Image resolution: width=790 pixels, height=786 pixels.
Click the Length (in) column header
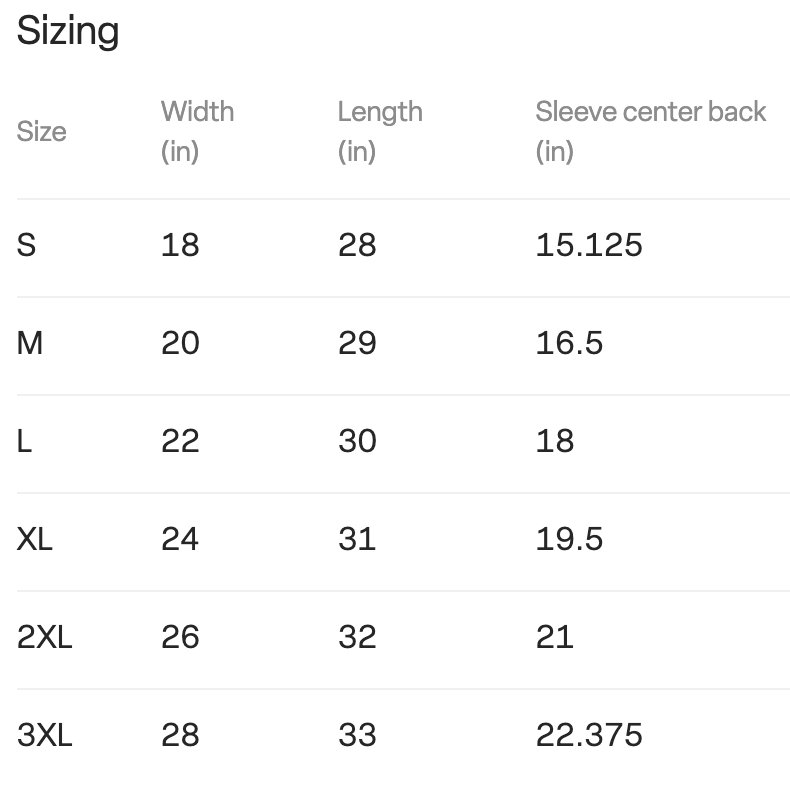point(380,132)
